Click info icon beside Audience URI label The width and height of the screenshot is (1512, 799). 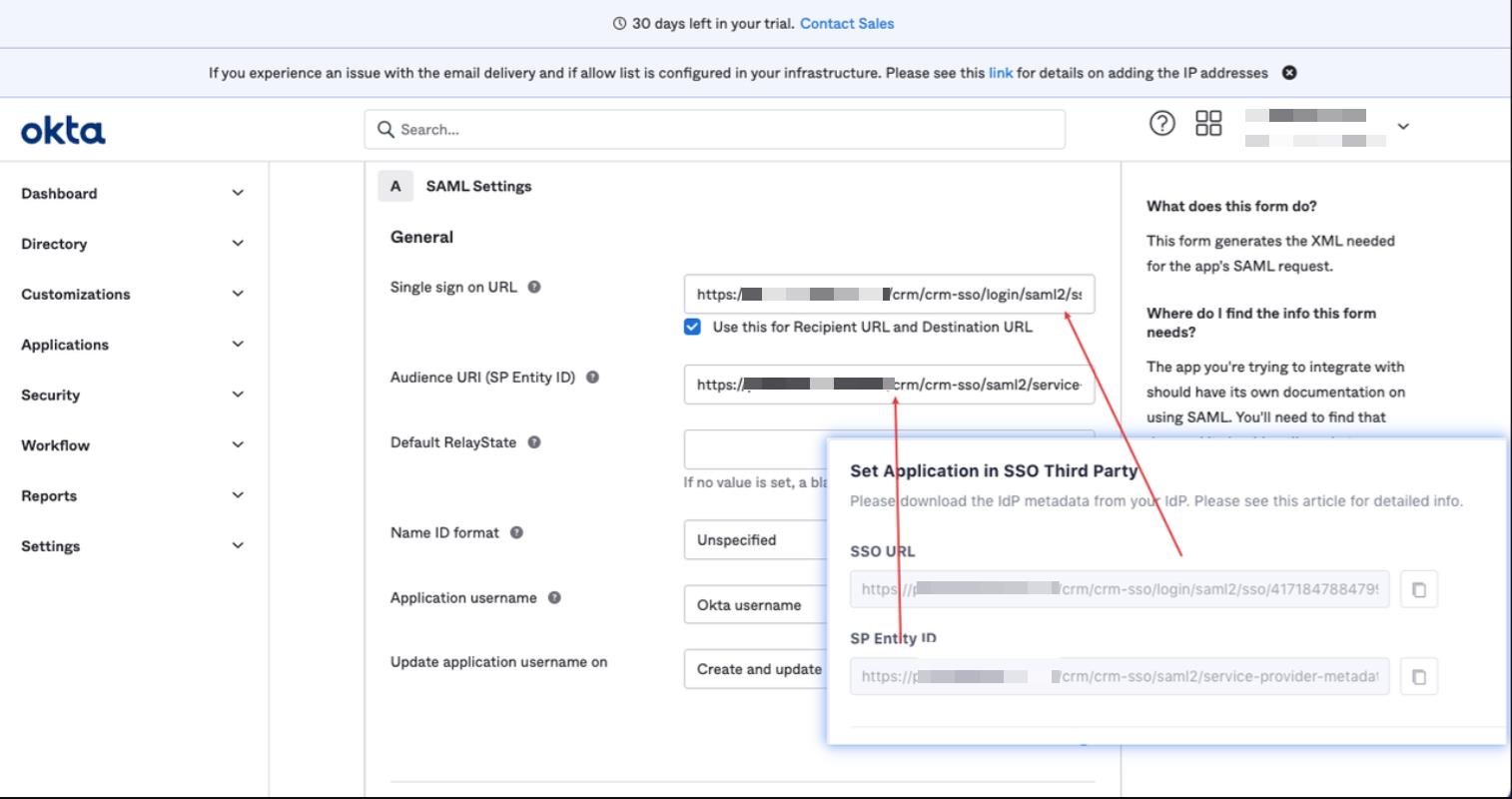(x=592, y=378)
